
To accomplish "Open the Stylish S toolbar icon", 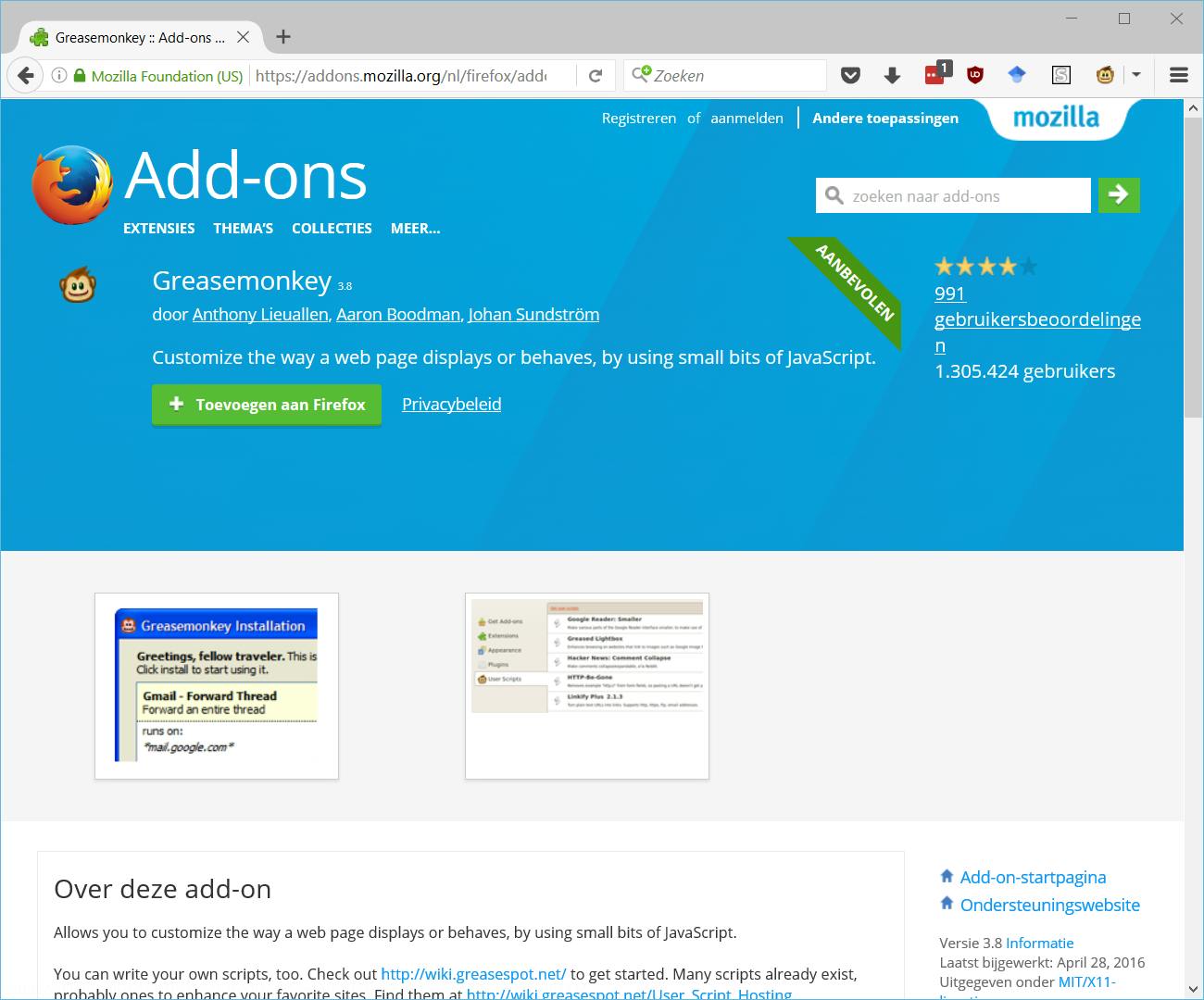I will click(1061, 76).
